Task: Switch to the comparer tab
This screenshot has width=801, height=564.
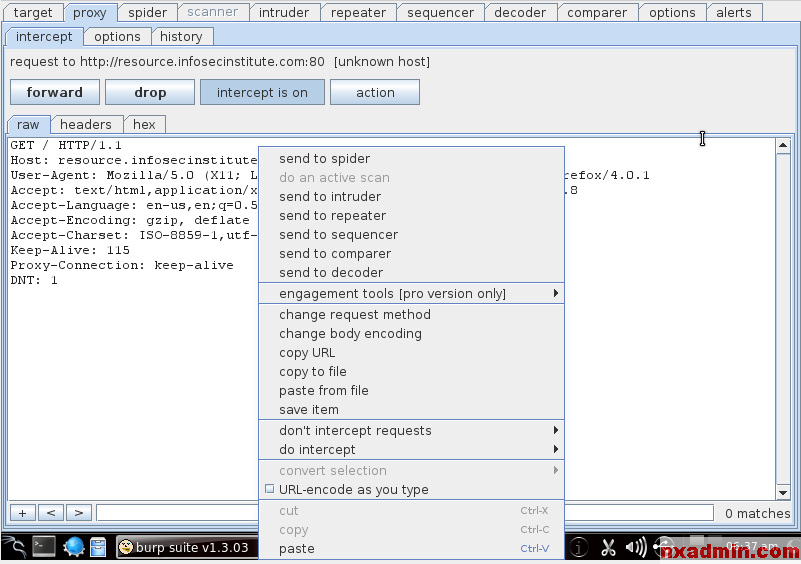Action: (597, 13)
